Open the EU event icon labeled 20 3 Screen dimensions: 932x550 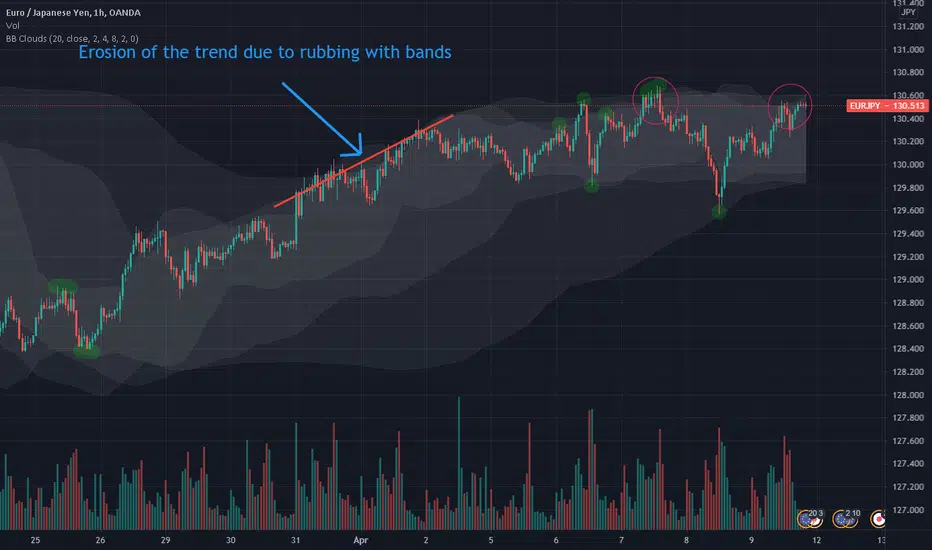pyautogui.click(x=810, y=518)
